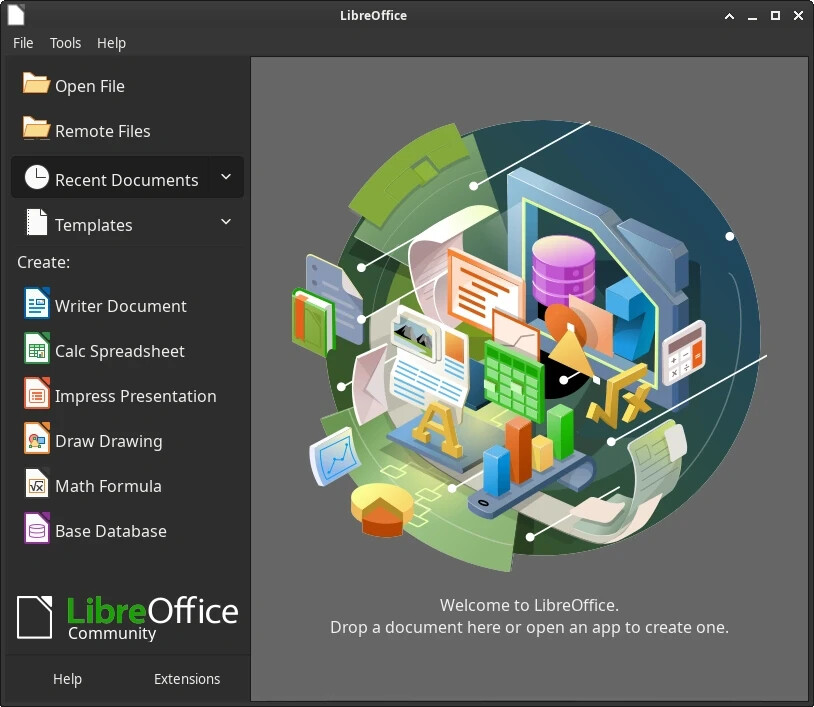Expand the Templates section

226,221
